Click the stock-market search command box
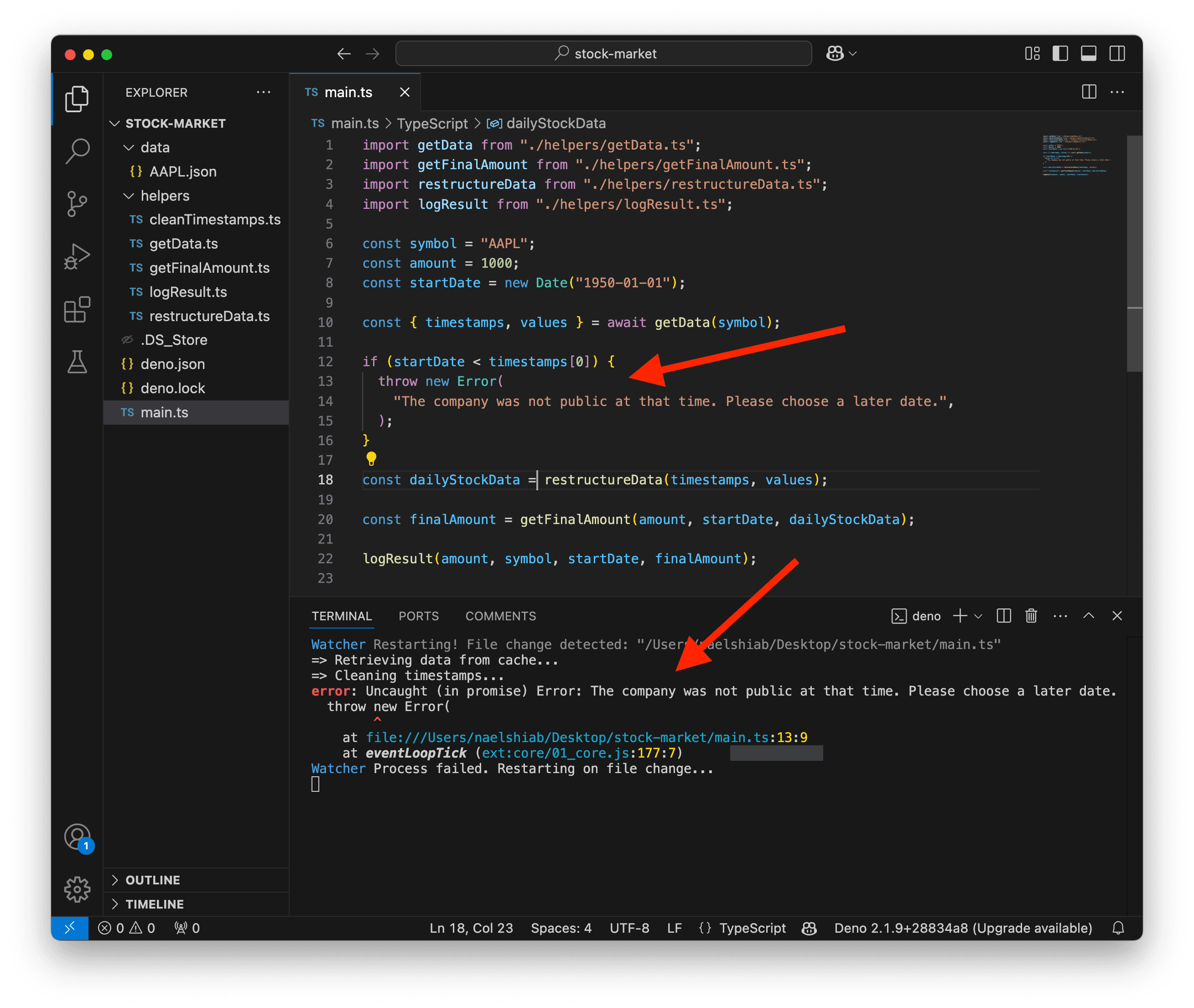Image resolution: width=1194 pixels, height=1008 pixels. click(603, 54)
